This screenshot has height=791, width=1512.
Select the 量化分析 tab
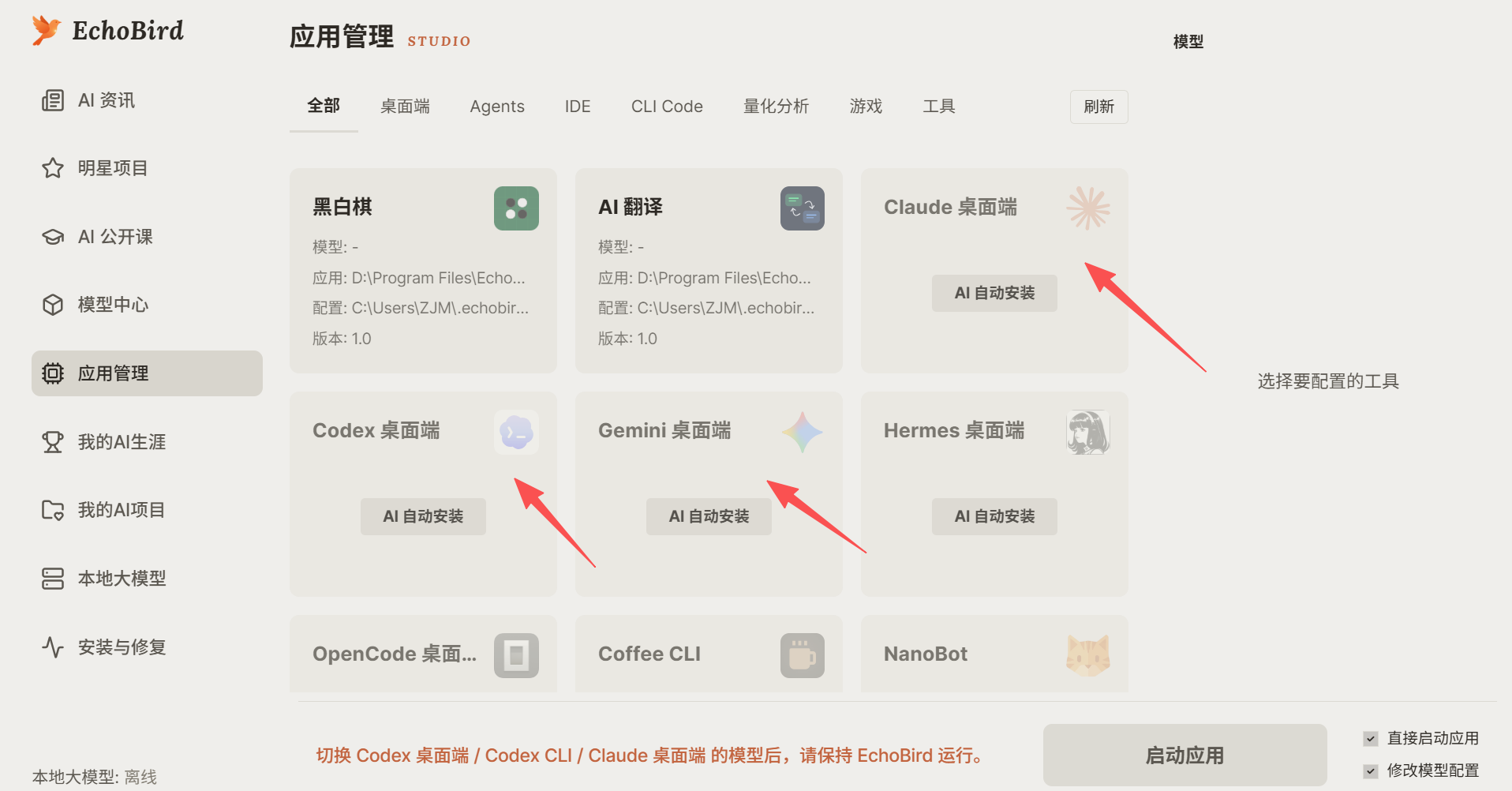[776, 107]
